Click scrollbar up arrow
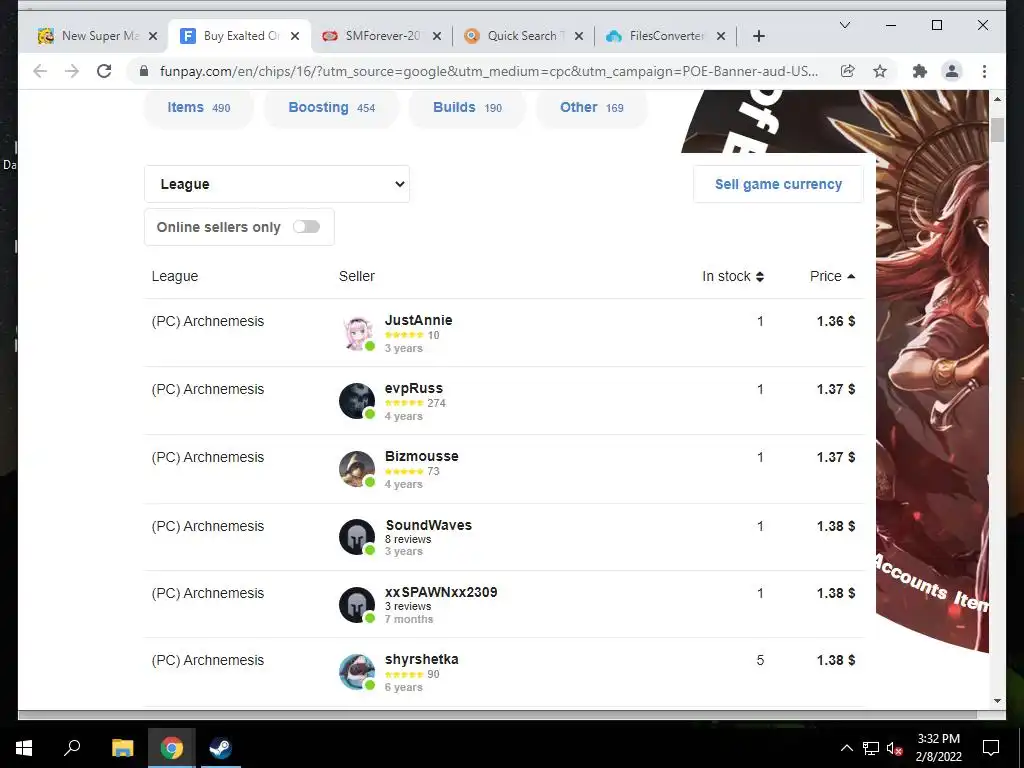The image size is (1024, 768). tap(997, 99)
